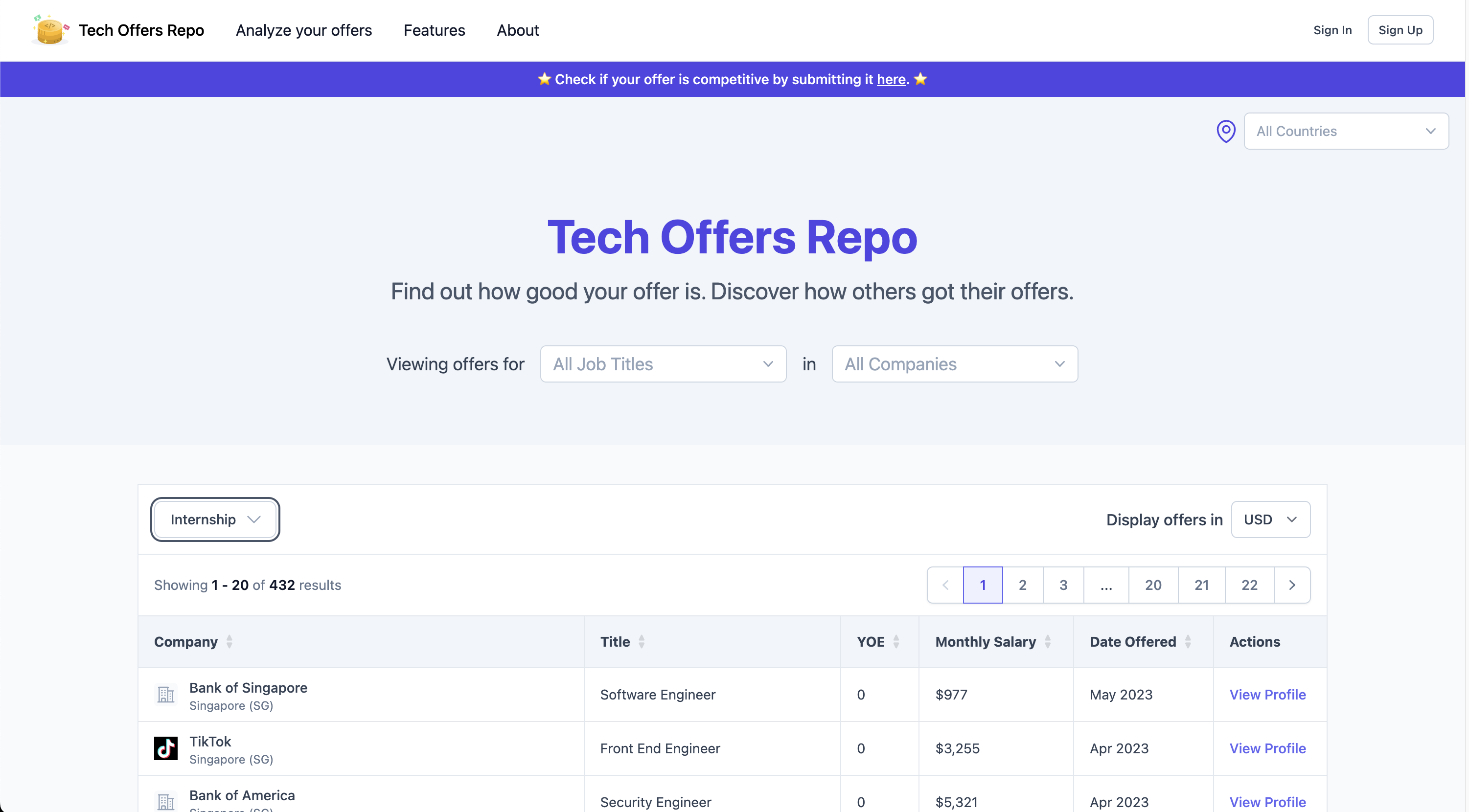Go to next page with right chevron
Image resolution: width=1469 pixels, height=812 pixels.
click(1292, 585)
